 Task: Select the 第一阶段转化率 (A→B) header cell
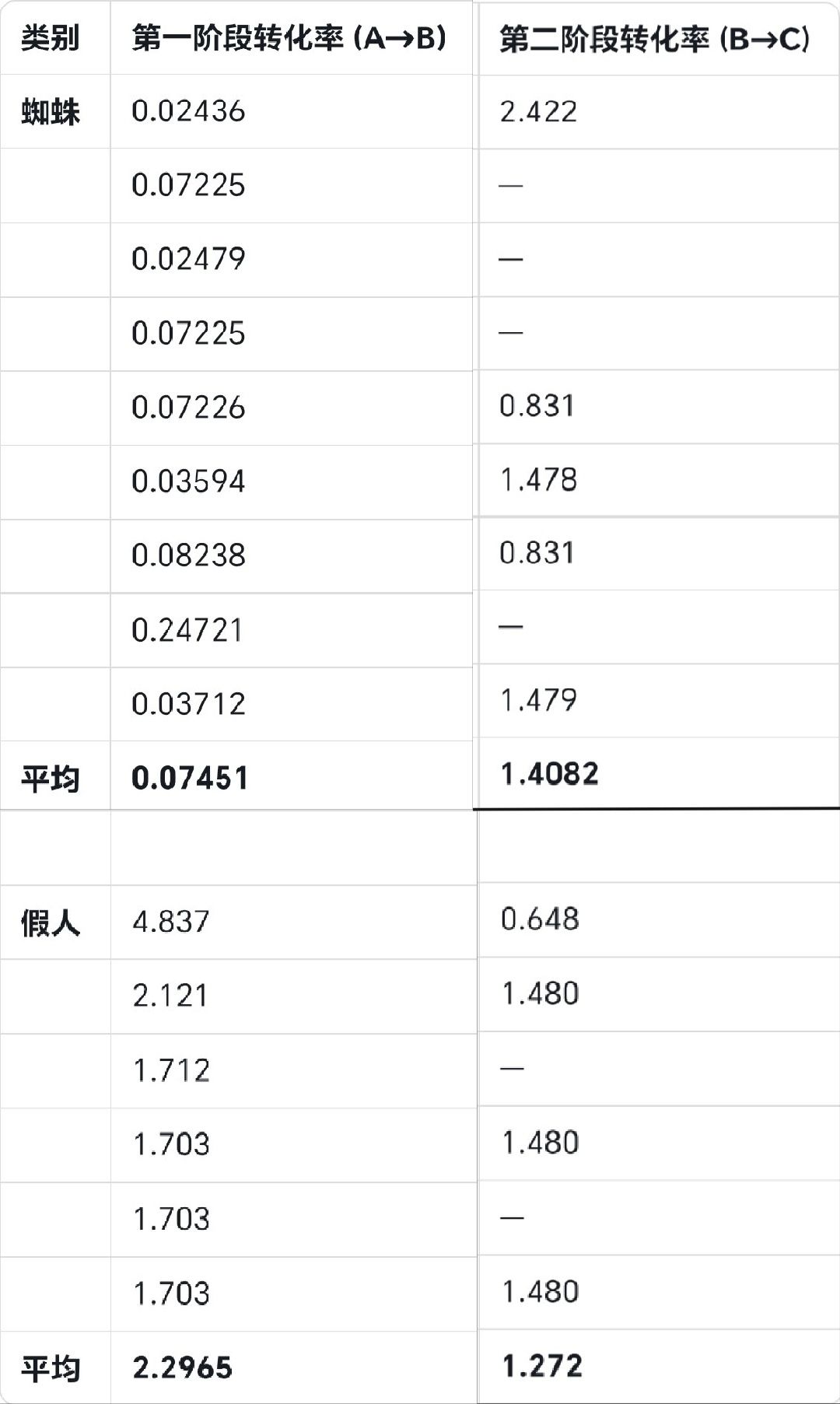point(289,37)
